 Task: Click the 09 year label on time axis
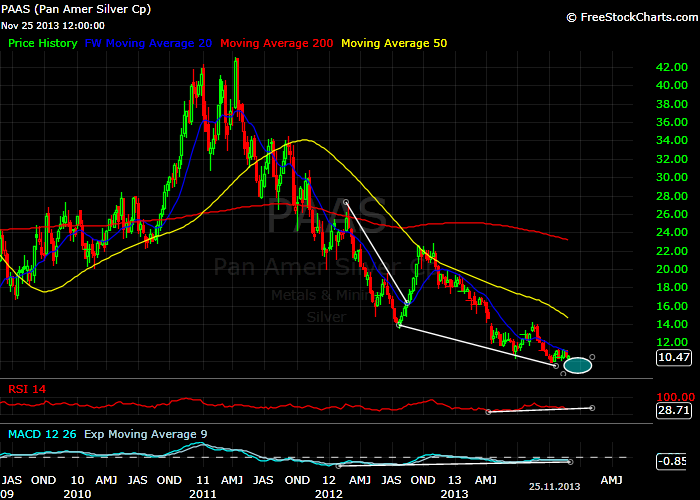7,494
